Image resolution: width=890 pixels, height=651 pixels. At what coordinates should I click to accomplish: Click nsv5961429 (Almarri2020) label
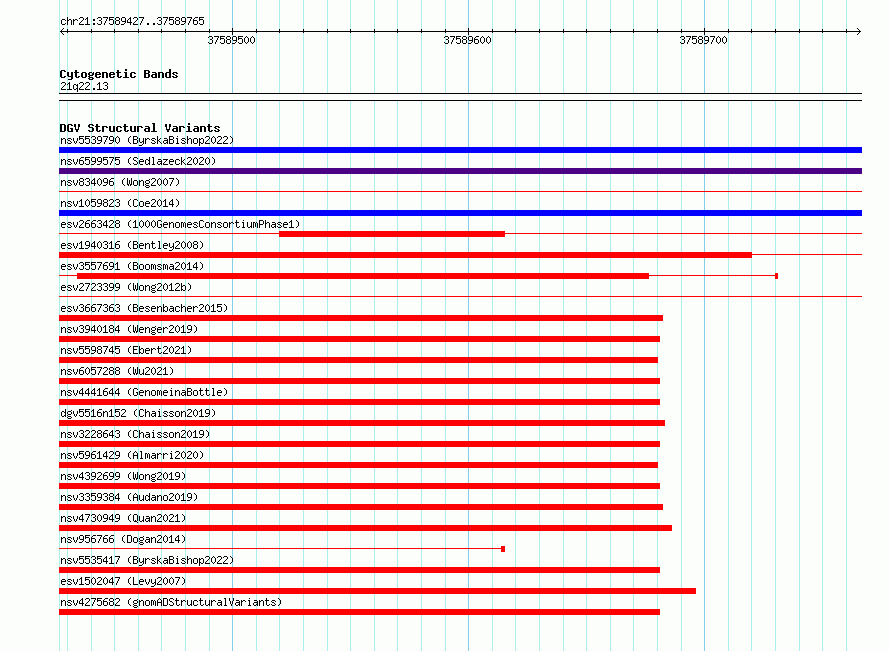(x=132, y=455)
